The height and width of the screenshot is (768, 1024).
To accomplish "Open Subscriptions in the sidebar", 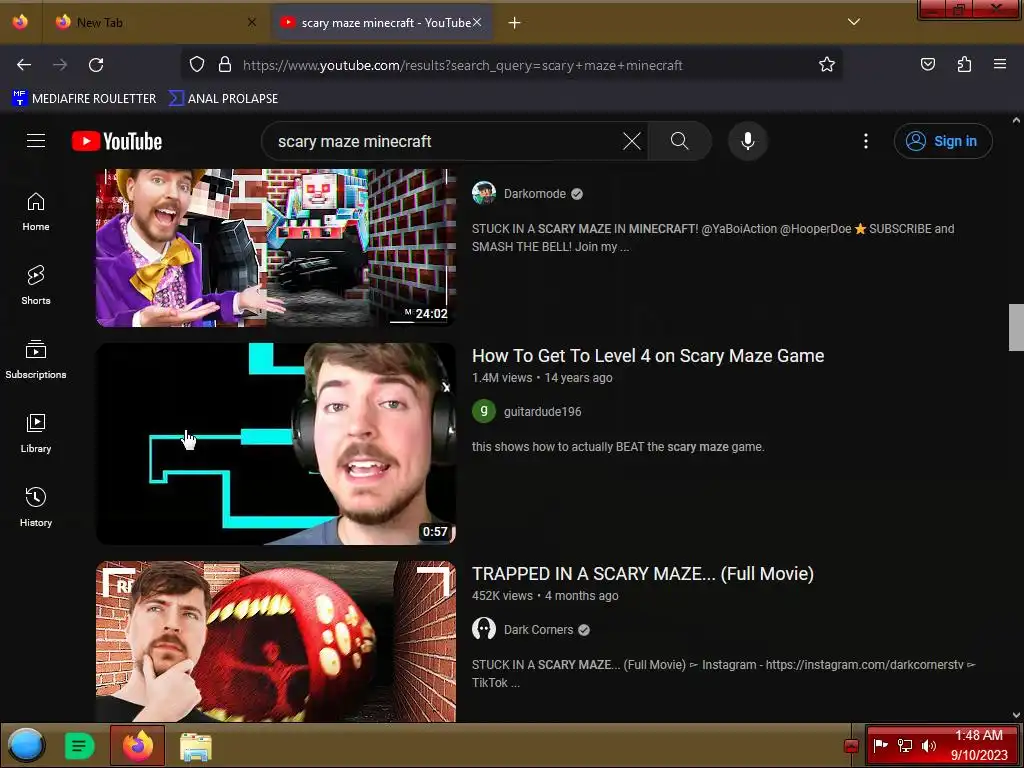I will [36, 360].
